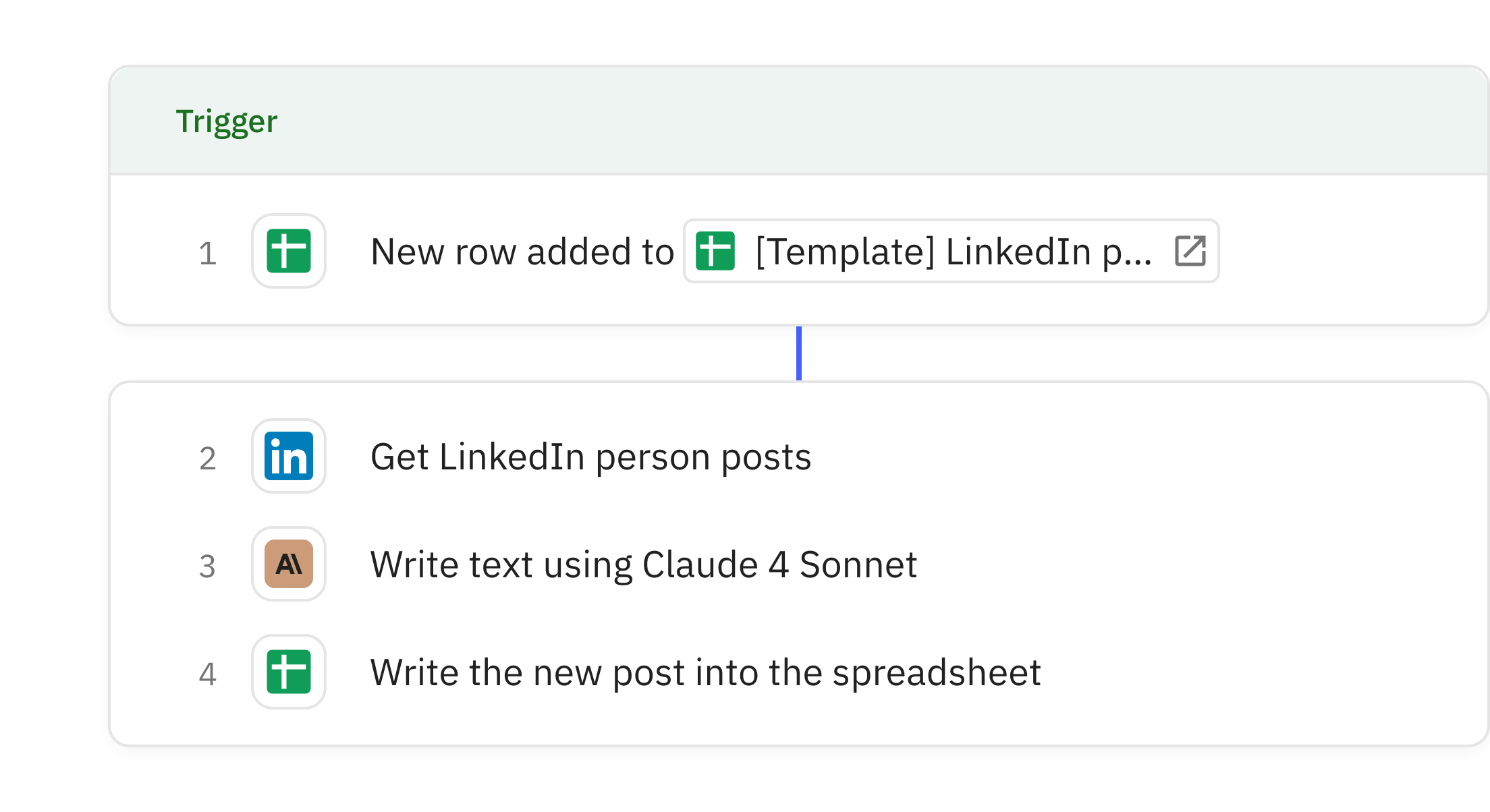
Task: Click the Google Sheets icon on step 4
Action: pos(288,672)
